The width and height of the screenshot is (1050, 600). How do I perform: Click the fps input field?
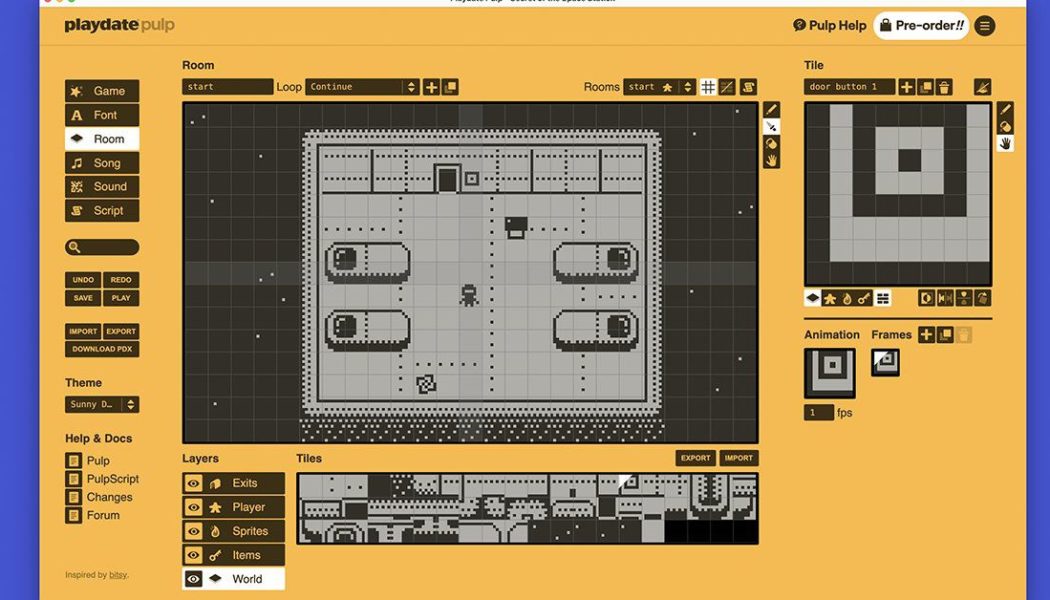click(x=821, y=411)
